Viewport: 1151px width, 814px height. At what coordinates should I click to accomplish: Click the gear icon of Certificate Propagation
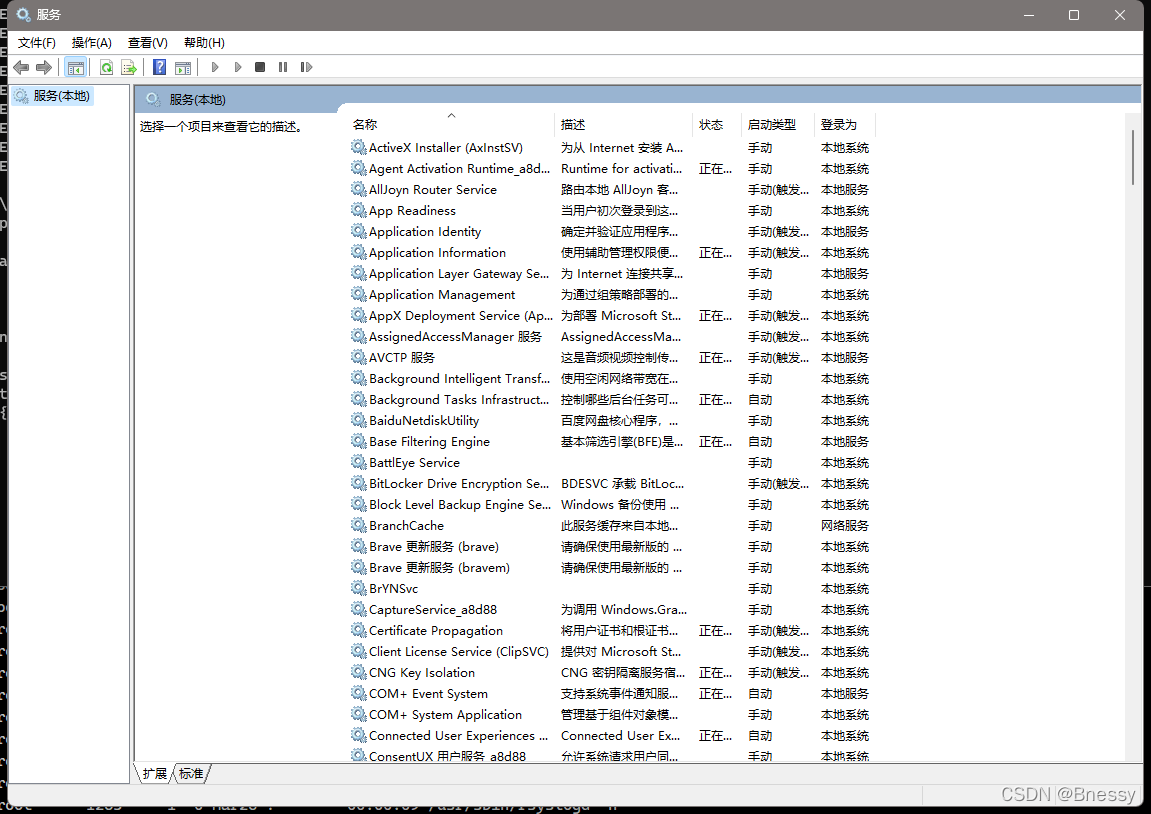click(x=359, y=631)
